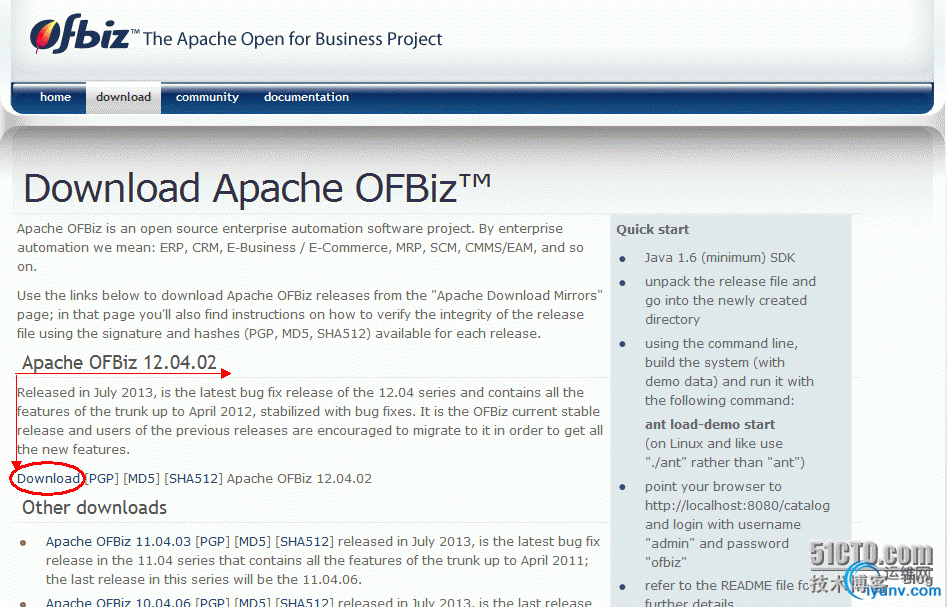Open the MD5 link for OFBiz 10.04.06
Image resolution: width=947 pixels, height=607 pixels.
252,602
